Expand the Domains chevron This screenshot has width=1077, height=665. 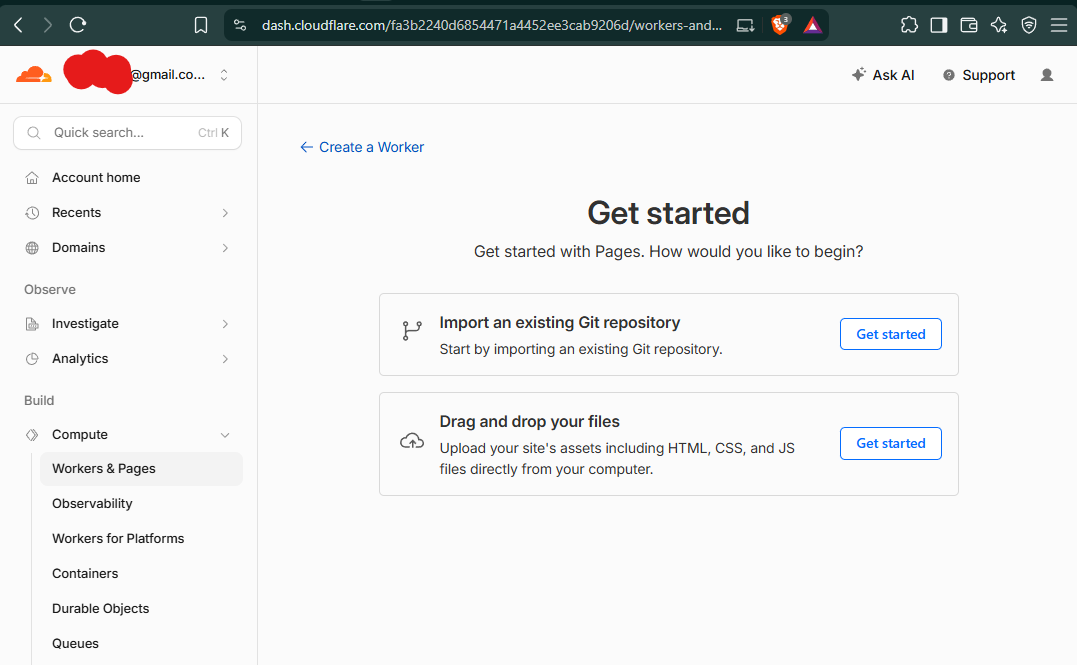(225, 248)
